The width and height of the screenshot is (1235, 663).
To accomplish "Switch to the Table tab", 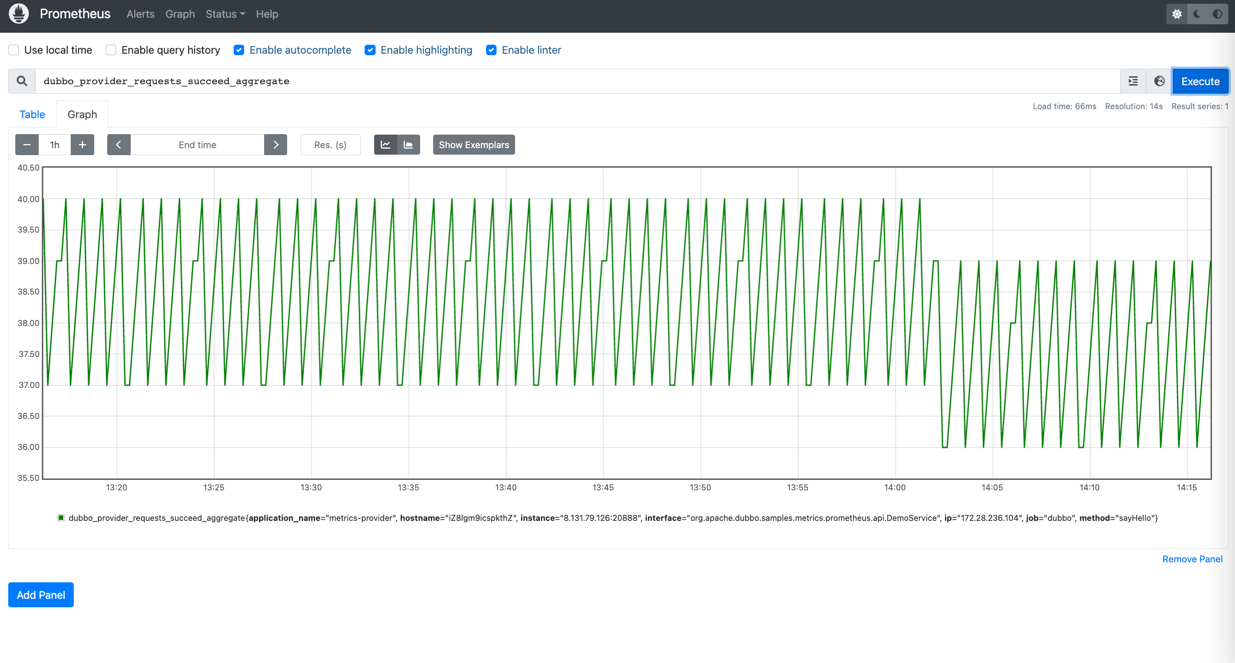I will [x=32, y=114].
